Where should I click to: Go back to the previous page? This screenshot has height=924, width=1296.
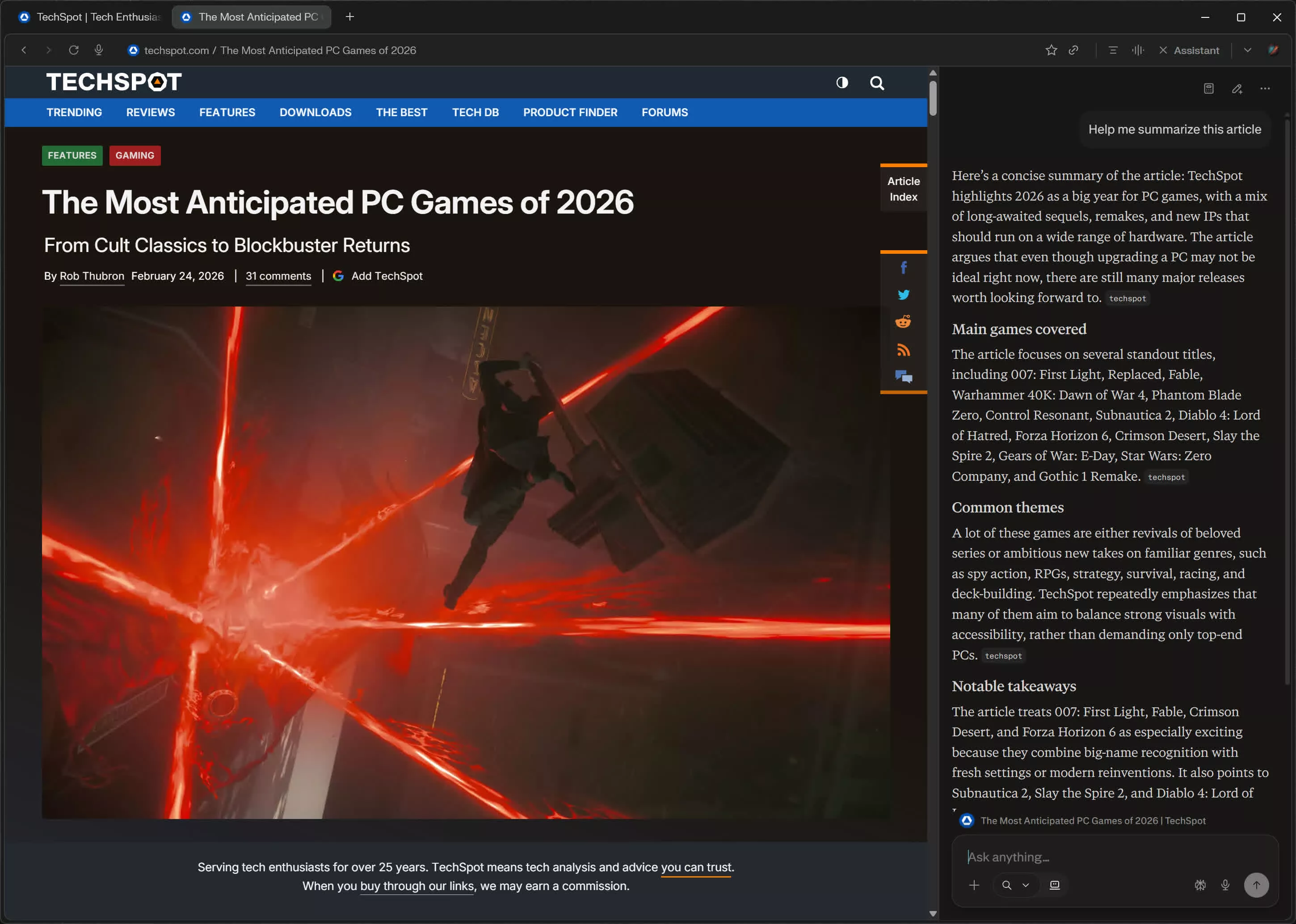[24, 50]
